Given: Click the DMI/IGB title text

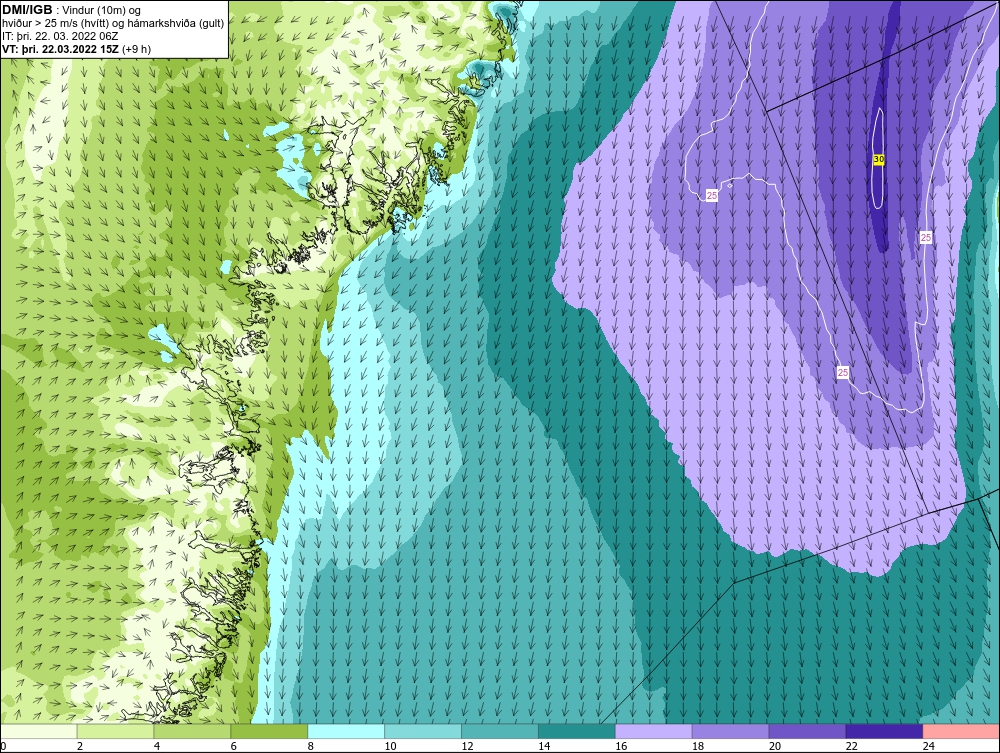Looking at the screenshot, I should 27,10.
